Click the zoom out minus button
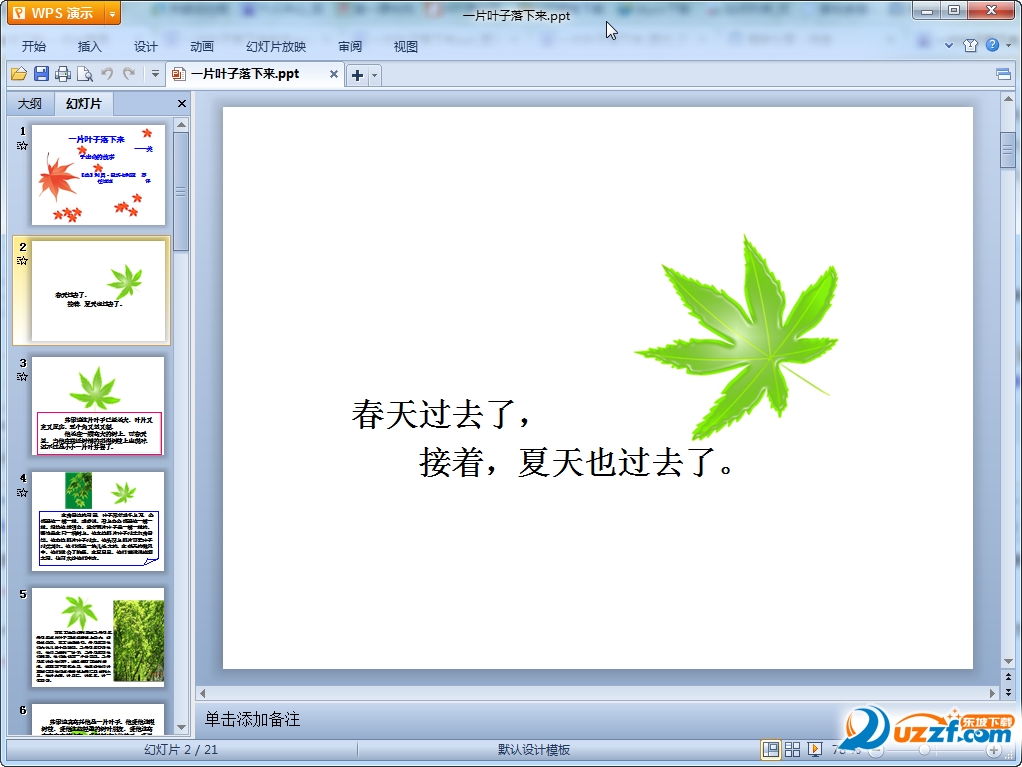 [x=877, y=751]
